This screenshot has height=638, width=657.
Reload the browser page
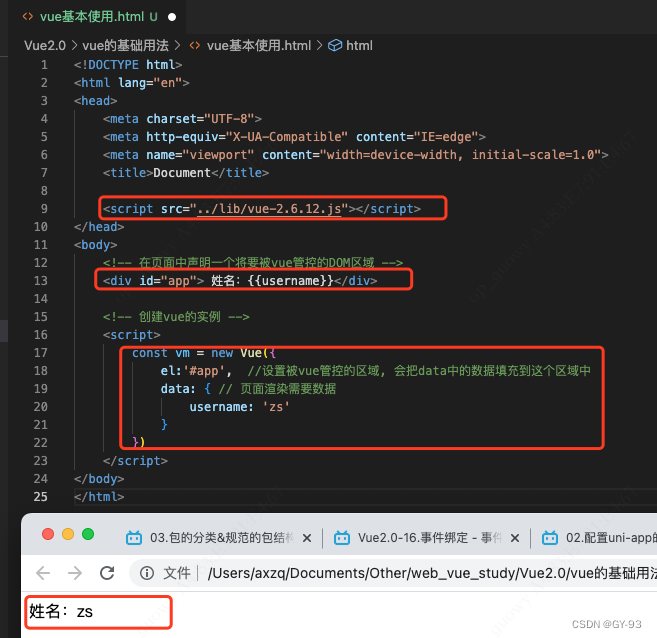tap(107, 573)
